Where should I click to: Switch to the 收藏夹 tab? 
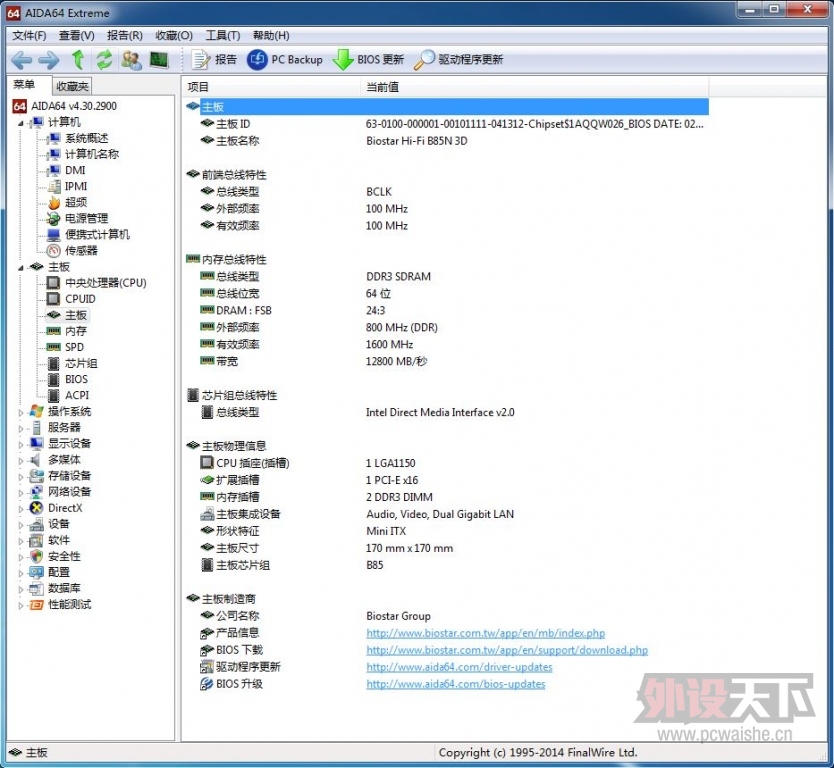point(72,86)
